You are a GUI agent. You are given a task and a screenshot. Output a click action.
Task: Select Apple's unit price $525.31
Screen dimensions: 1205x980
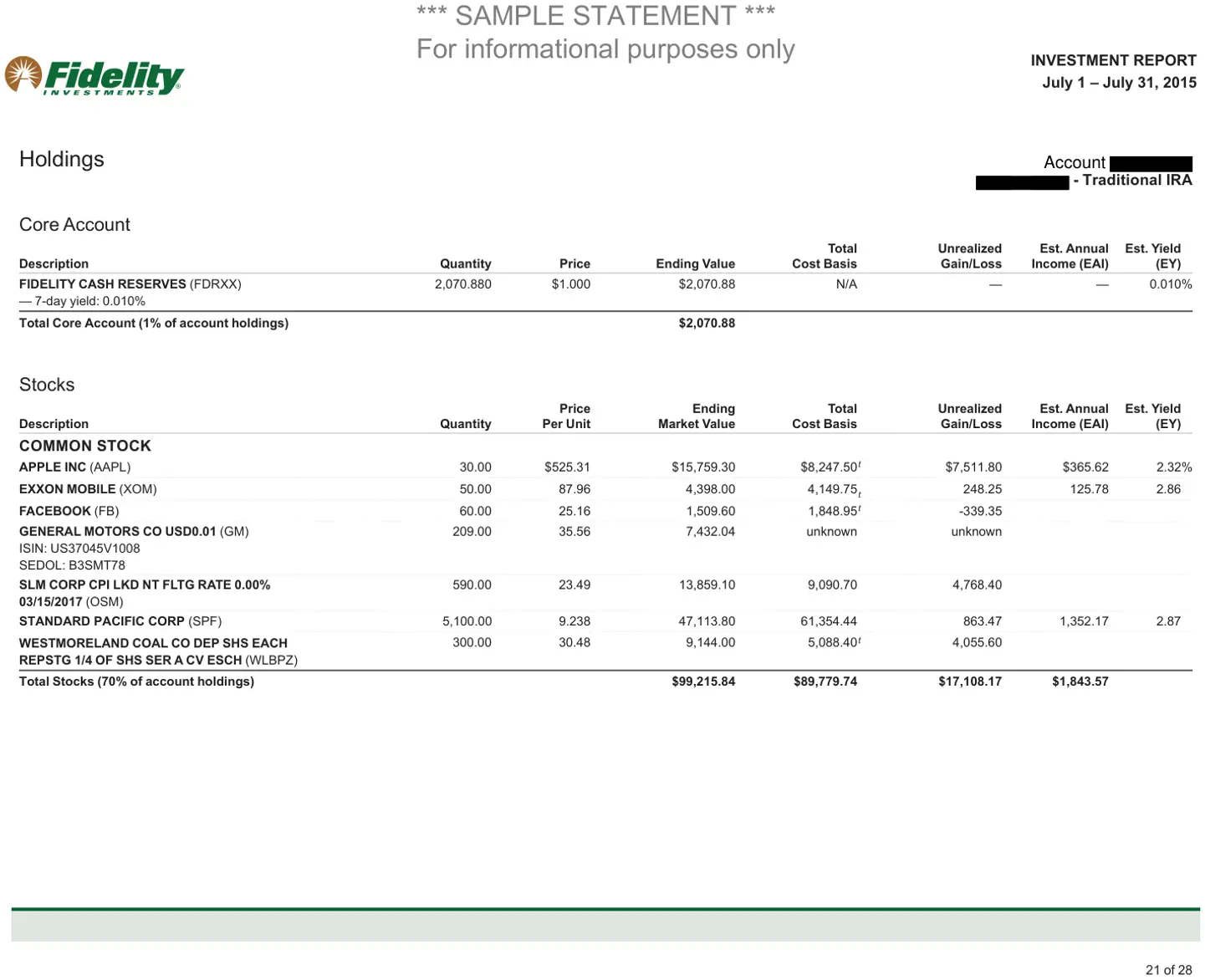(567, 467)
